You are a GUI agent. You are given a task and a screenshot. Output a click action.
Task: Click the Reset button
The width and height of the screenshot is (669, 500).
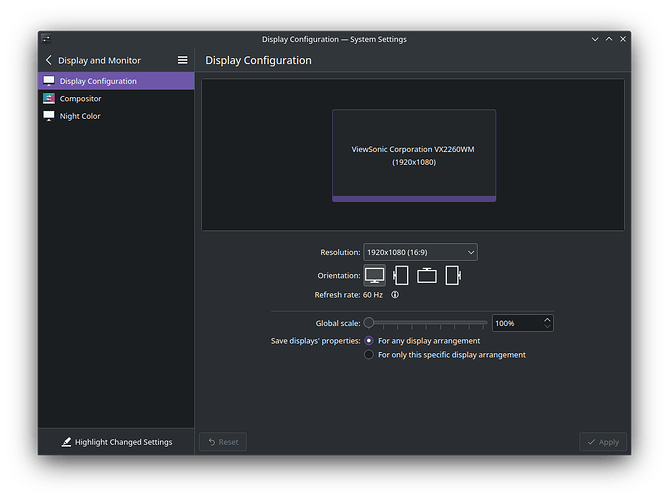click(x=223, y=442)
